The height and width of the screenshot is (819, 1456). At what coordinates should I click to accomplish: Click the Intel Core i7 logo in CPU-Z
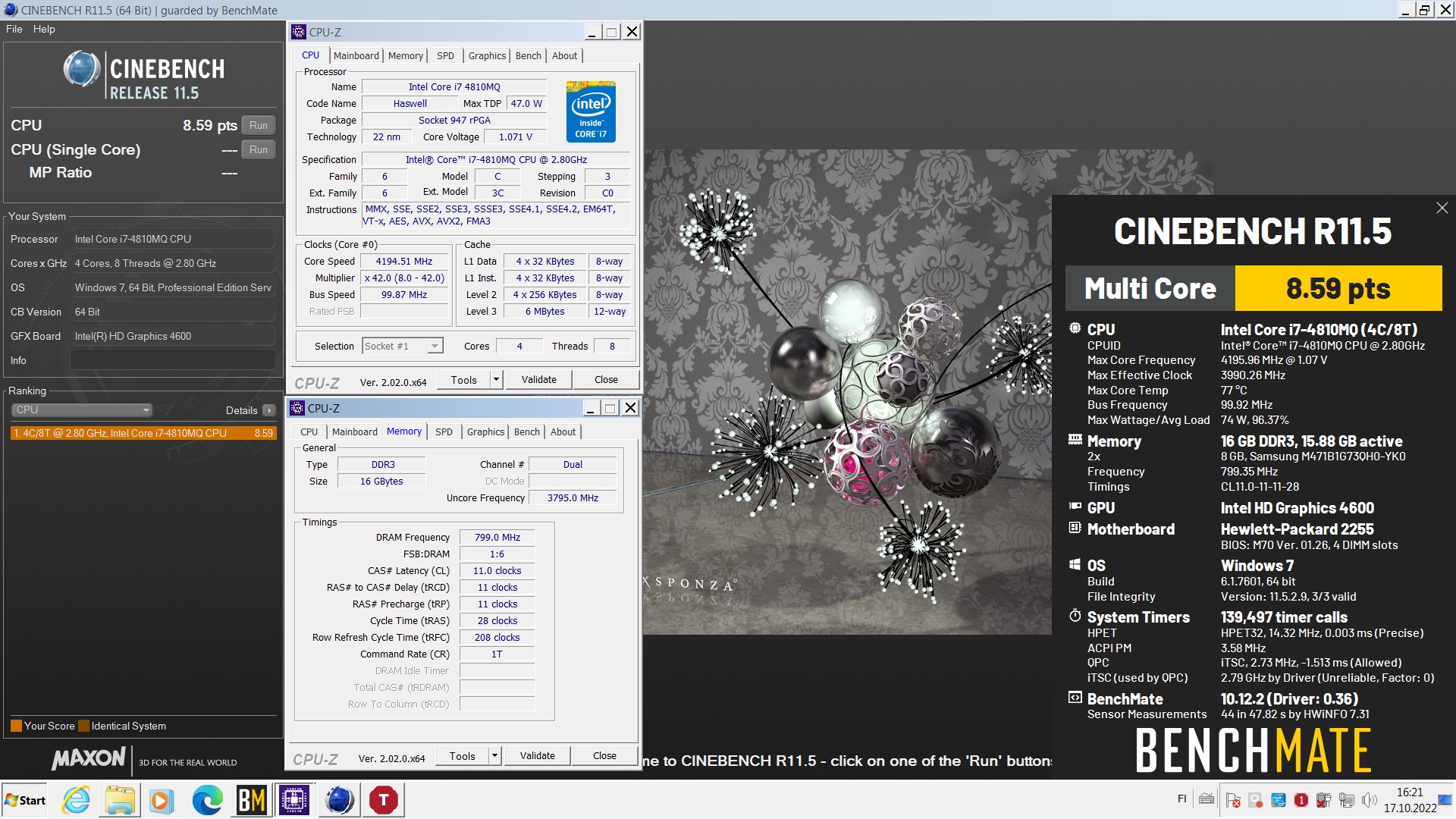(591, 111)
